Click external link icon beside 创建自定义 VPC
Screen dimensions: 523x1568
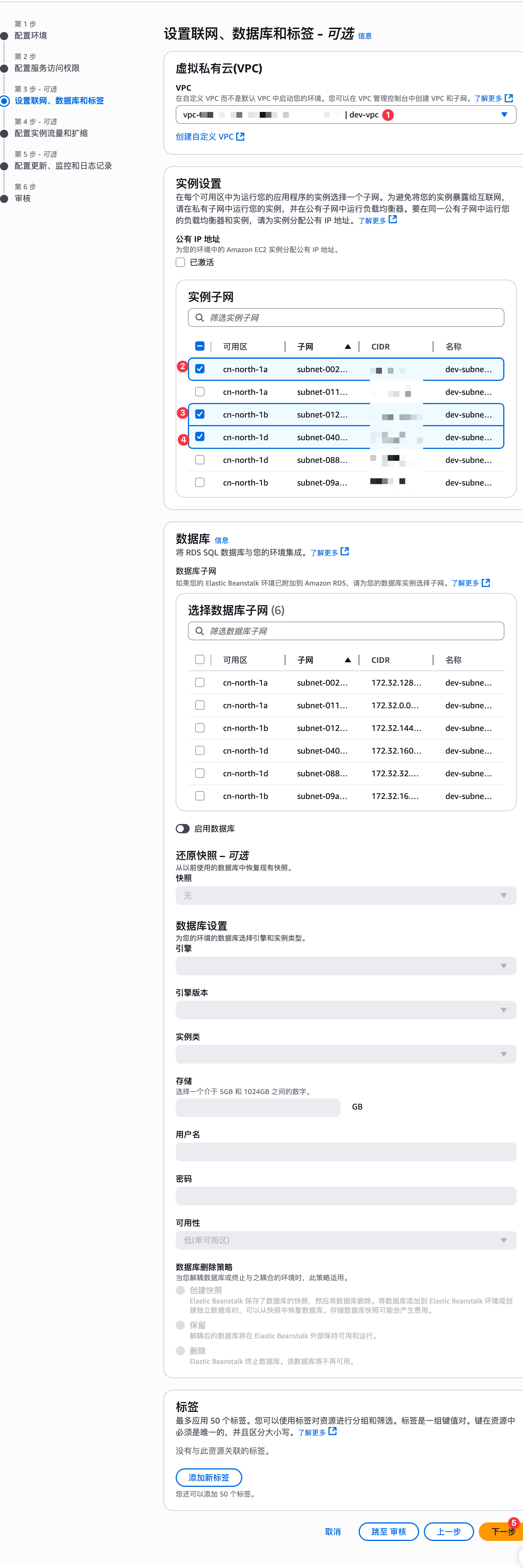[241, 136]
